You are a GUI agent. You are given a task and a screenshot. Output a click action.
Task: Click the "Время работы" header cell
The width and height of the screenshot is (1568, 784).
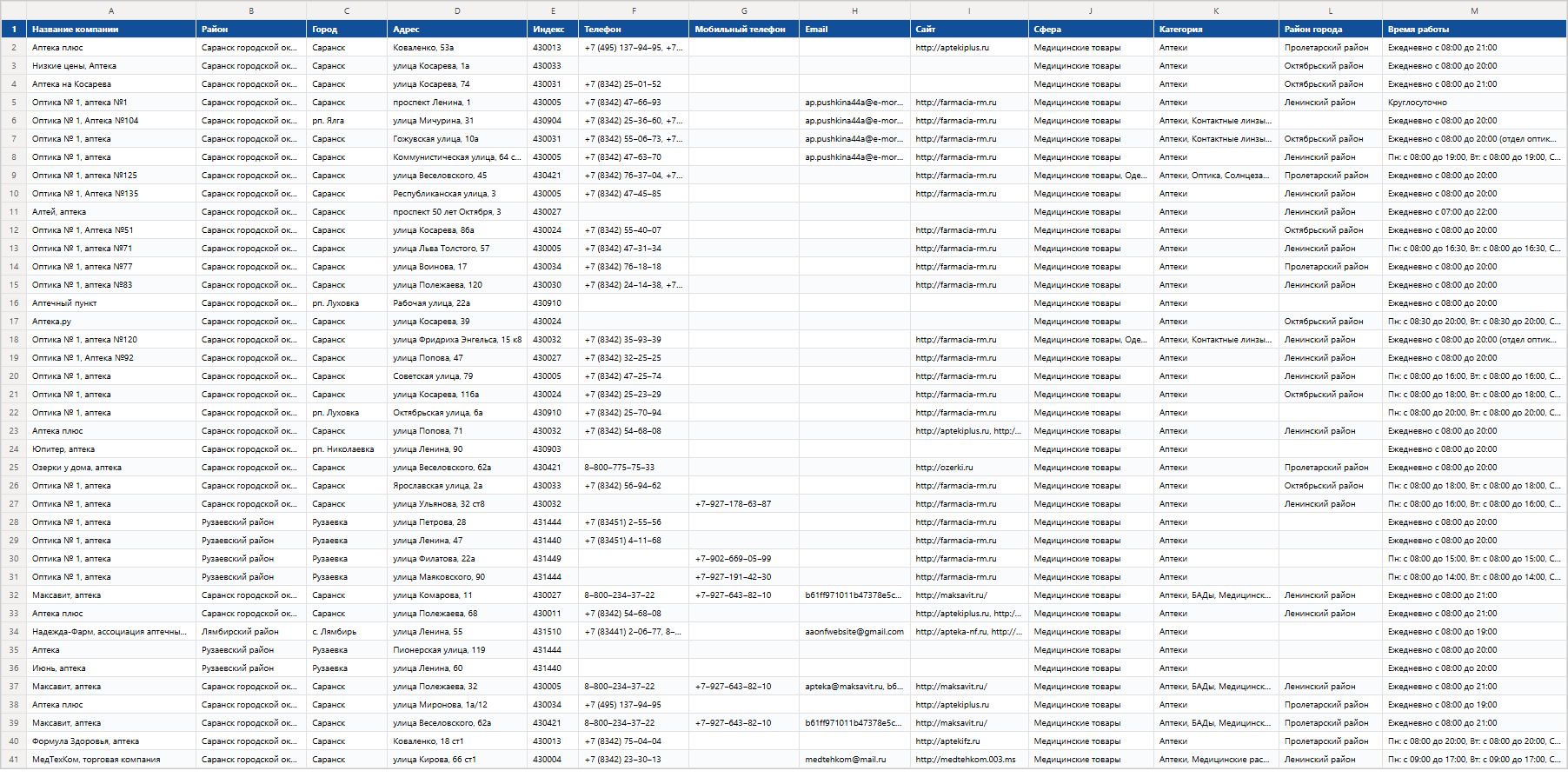1474,29
